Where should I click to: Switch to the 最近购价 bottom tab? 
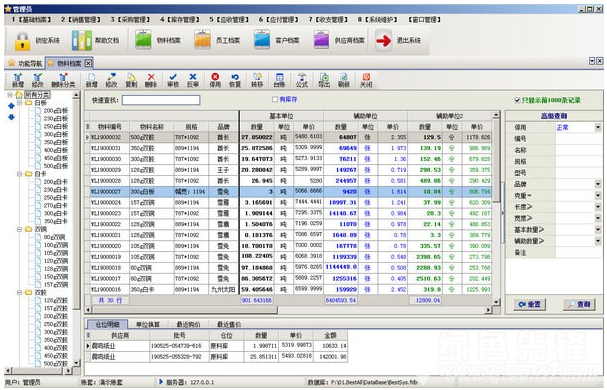pos(188,324)
